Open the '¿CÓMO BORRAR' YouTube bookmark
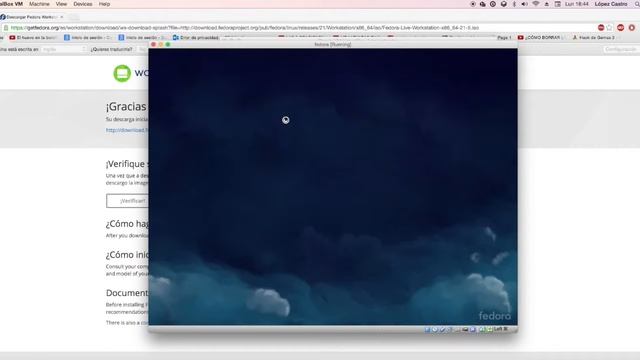 541,38
